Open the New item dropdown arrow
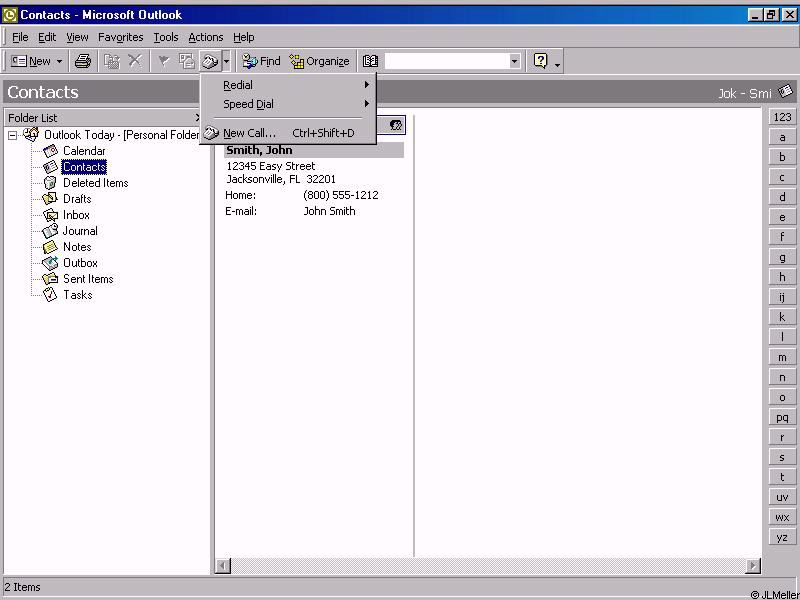The height and width of the screenshot is (600, 800). coord(59,61)
